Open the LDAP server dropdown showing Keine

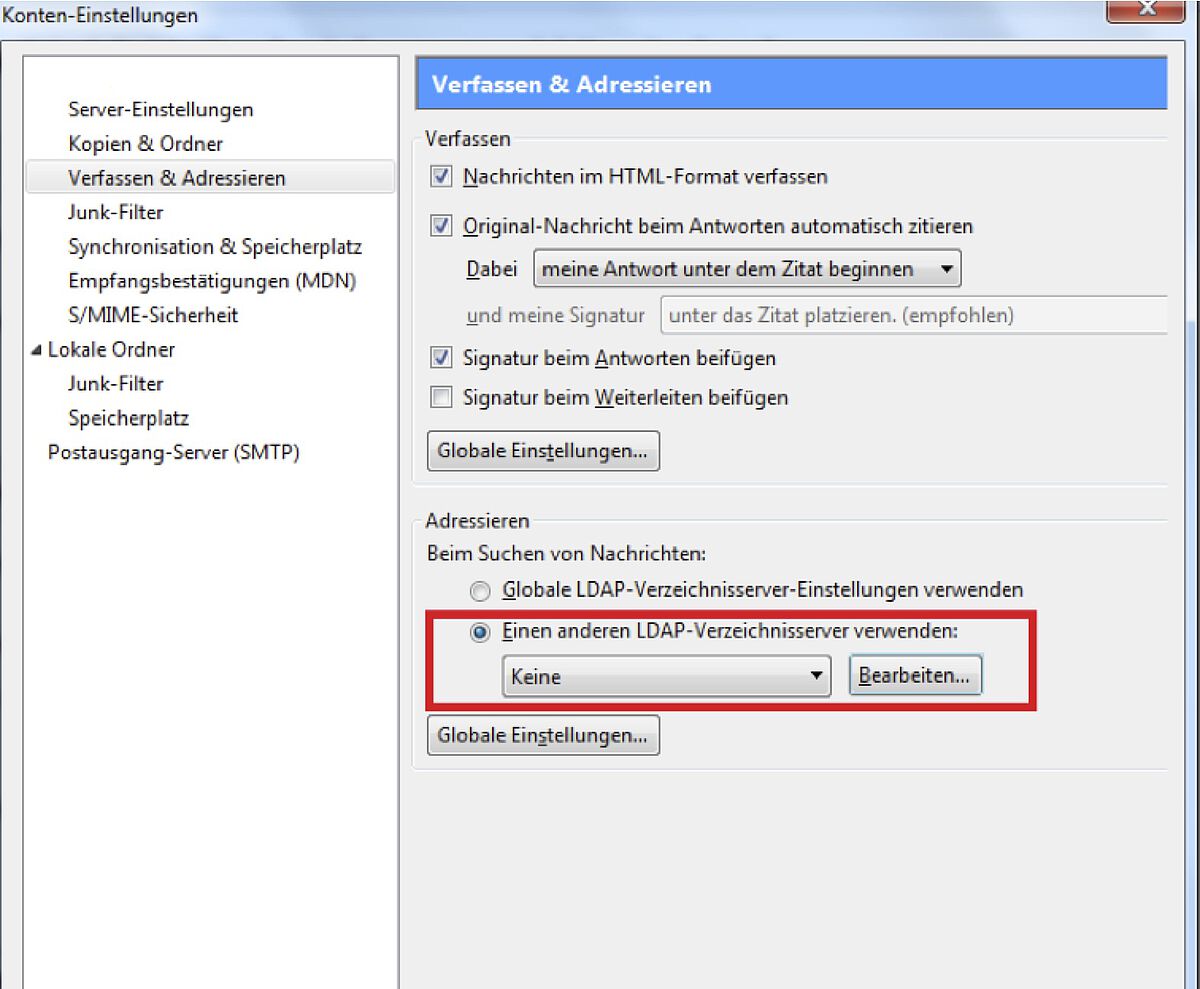click(x=666, y=677)
